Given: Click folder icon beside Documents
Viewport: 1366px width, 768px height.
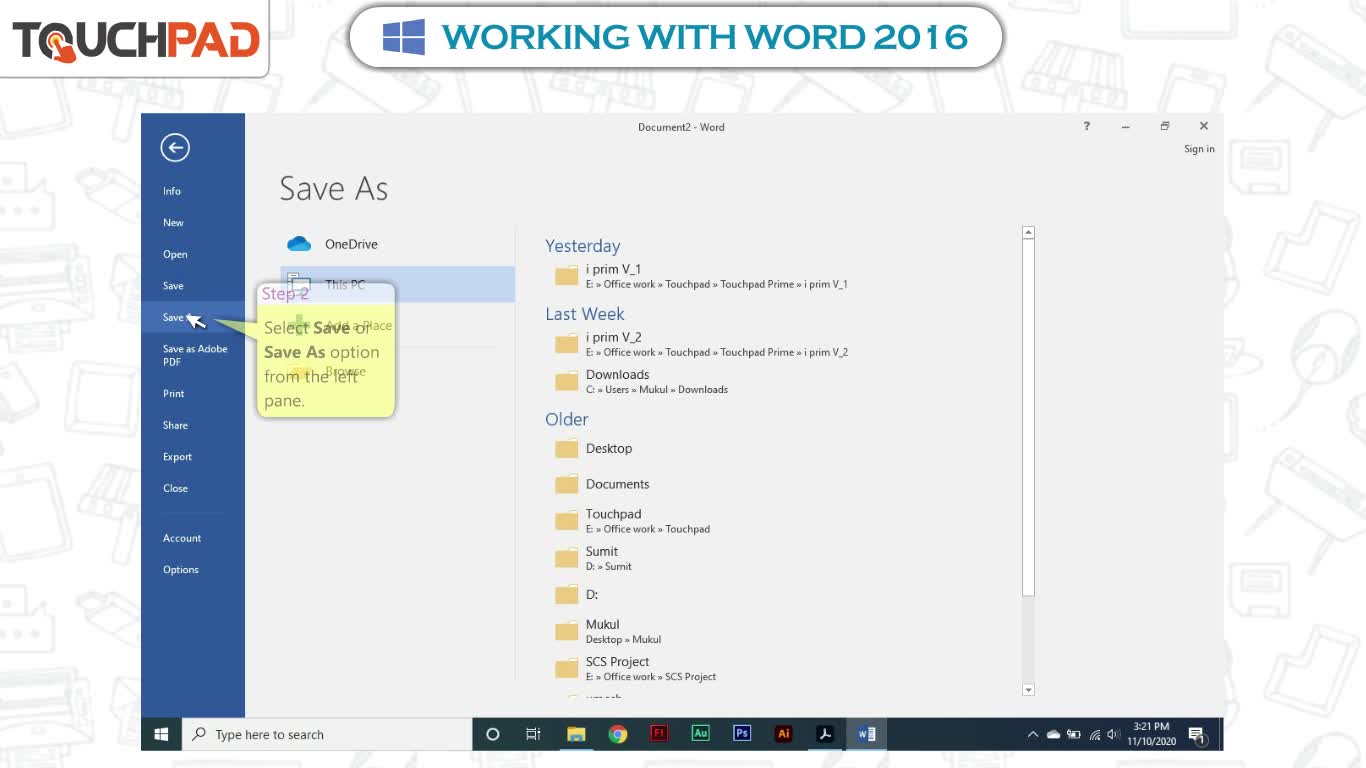Looking at the screenshot, I should click(x=567, y=484).
